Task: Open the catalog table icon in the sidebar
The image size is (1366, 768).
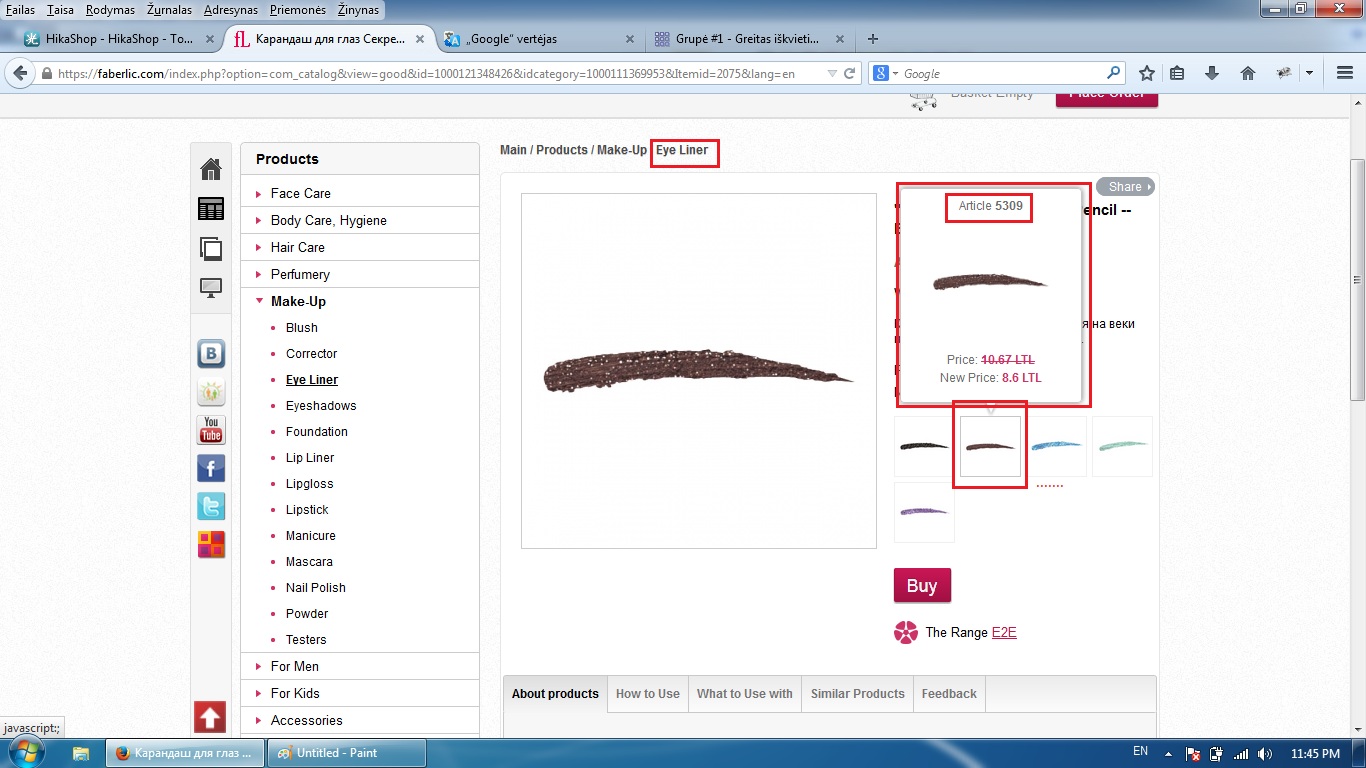Action: pos(211,209)
